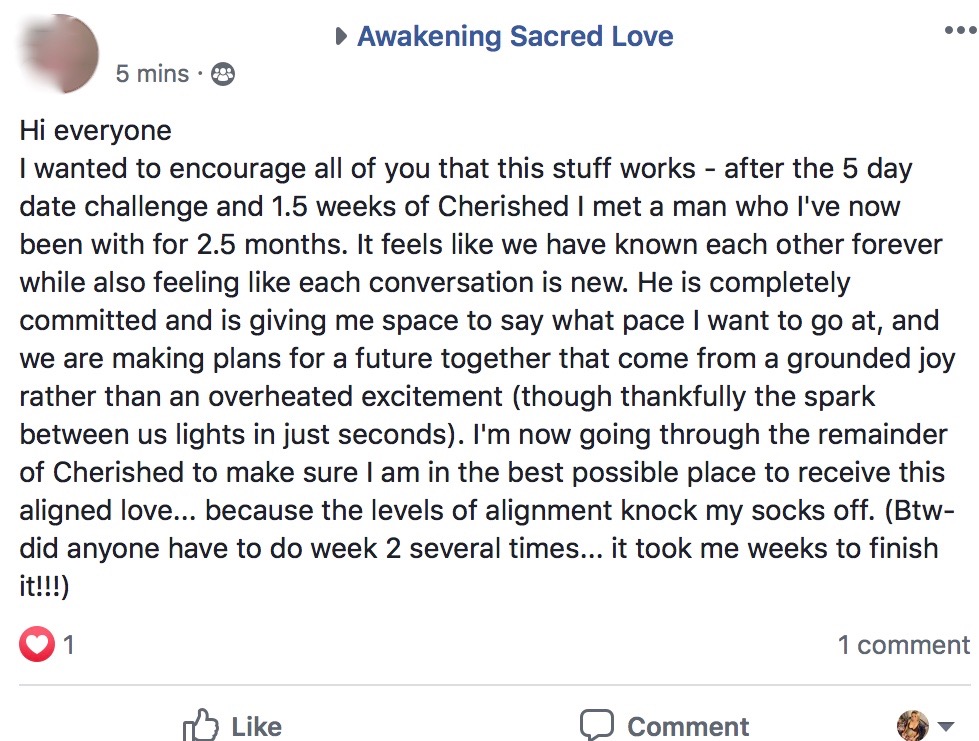The width and height of the screenshot is (979, 741).
Task: Click the red heart reaction icon
Action: coord(36,645)
